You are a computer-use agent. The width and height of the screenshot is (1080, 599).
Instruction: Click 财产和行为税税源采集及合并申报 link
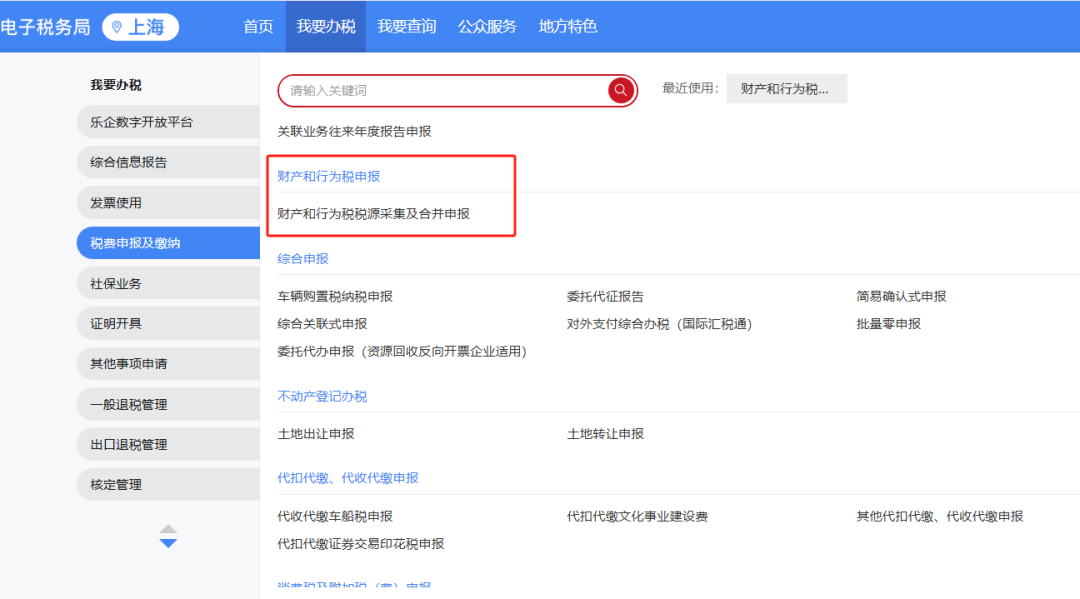373,214
